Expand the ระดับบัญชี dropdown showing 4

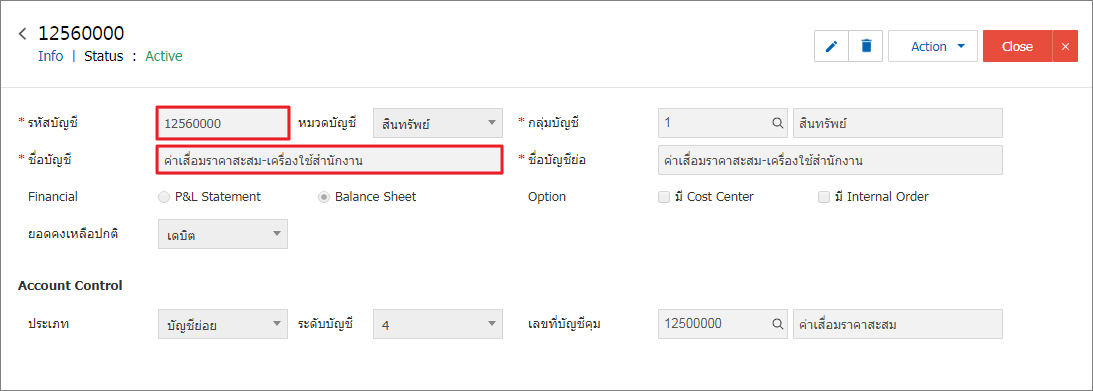tap(438, 324)
